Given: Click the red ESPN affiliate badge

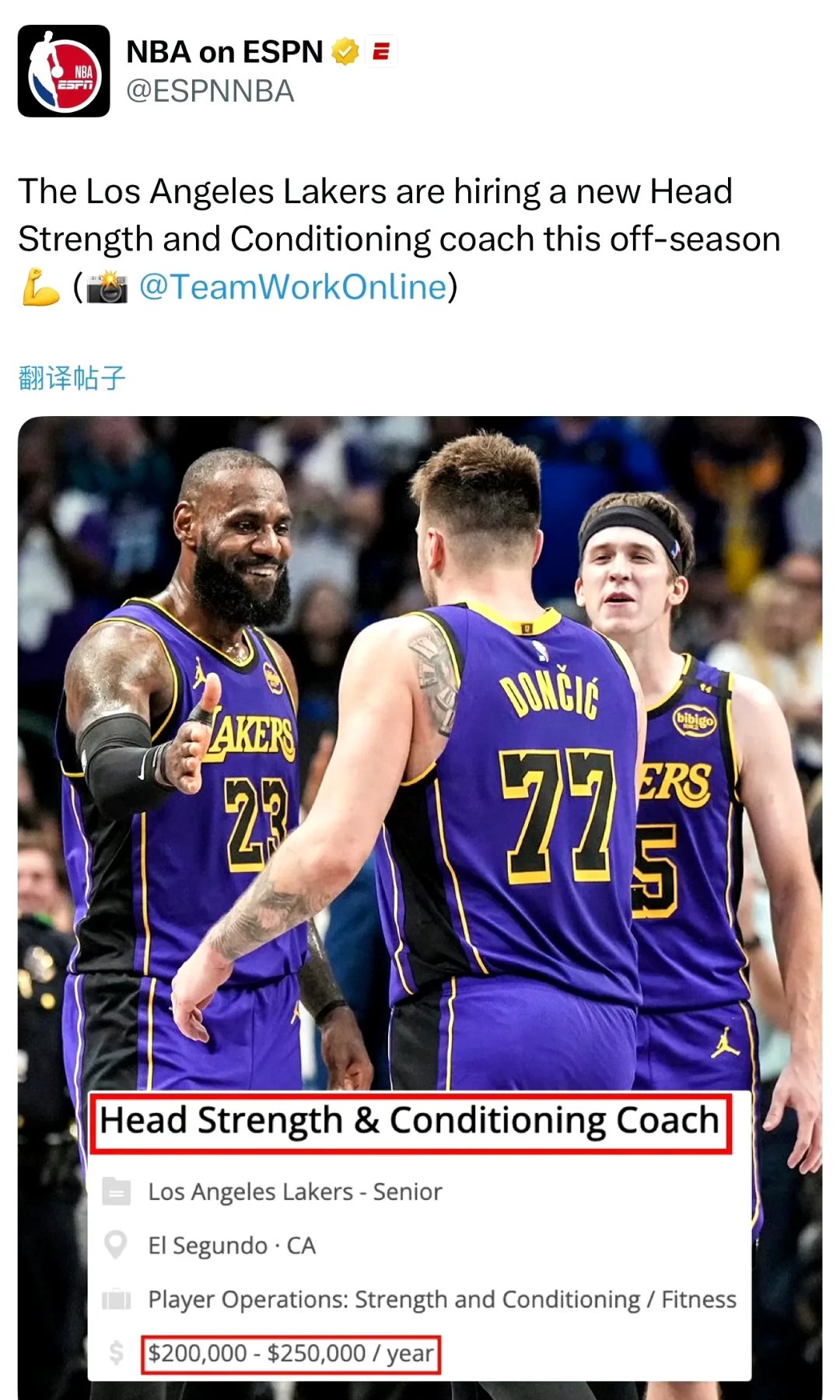Looking at the screenshot, I should 381,52.
